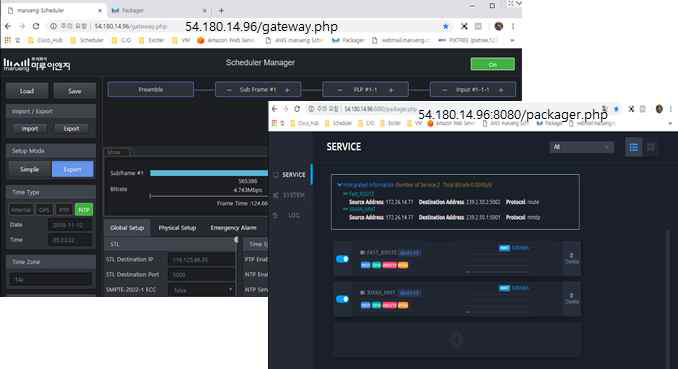Toggle the first Packager service switch
The width and height of the screenshot is (678, 369).
(342, 259)
